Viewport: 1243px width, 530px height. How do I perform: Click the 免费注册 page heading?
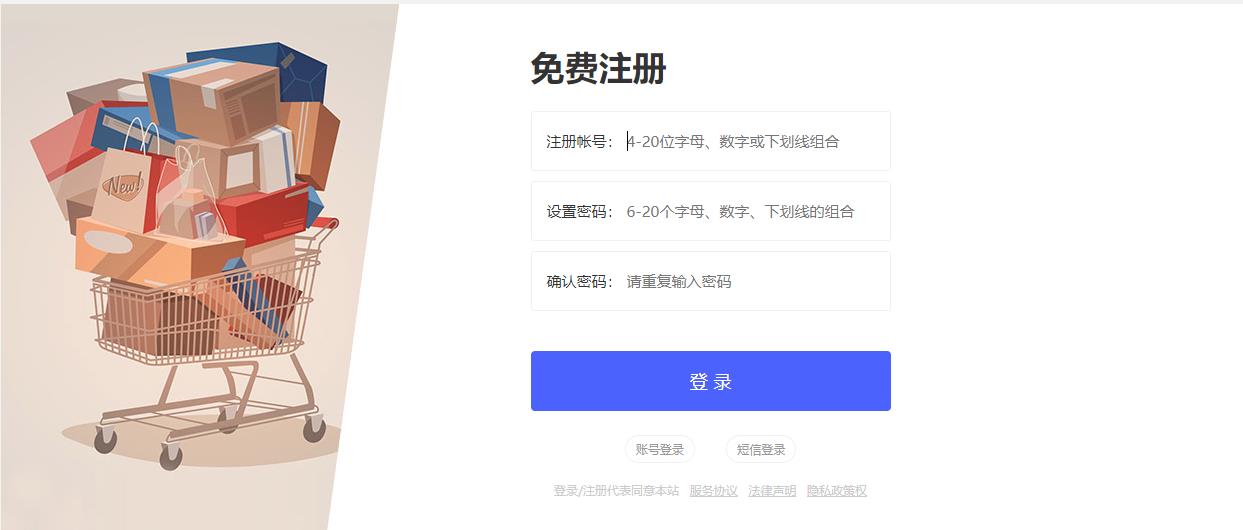click(x=598, y=69)
